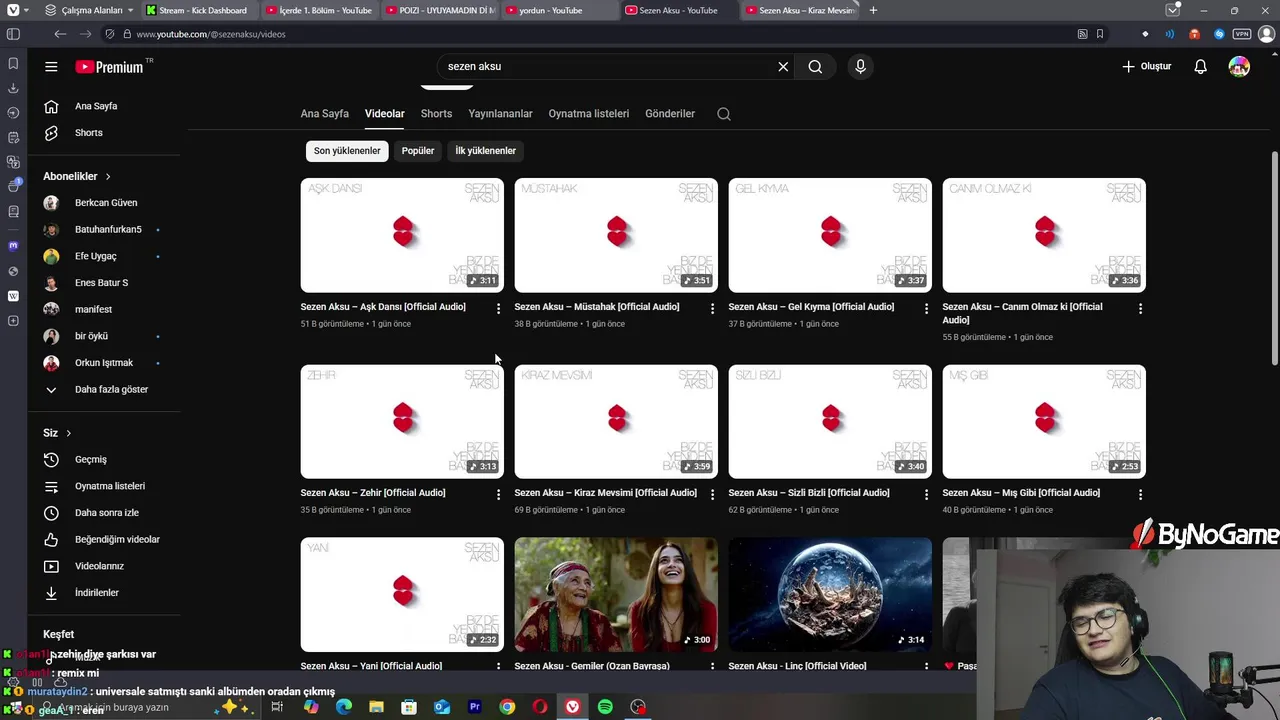Open options for Mış Gibi video
Image resolution: width=1280 pixels, height=720 pixels.
click(1140, 495)
